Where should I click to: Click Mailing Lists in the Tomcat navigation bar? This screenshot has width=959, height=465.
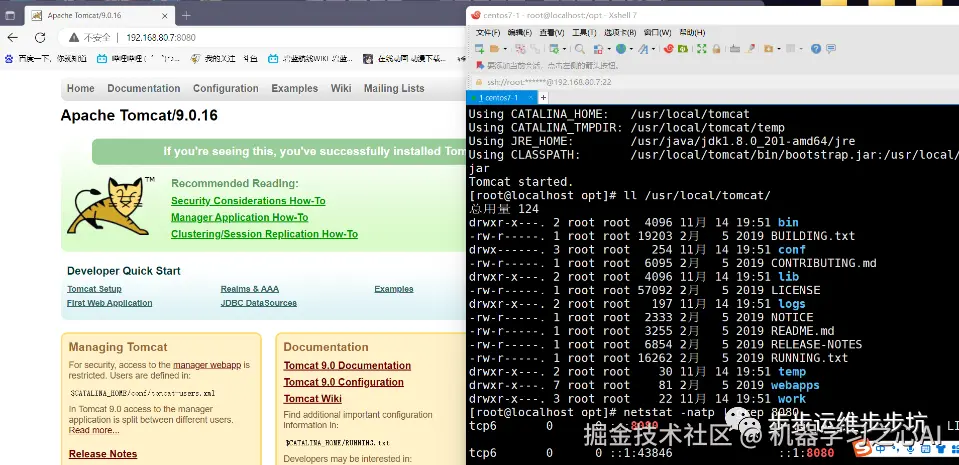click(x=394, y=88)
